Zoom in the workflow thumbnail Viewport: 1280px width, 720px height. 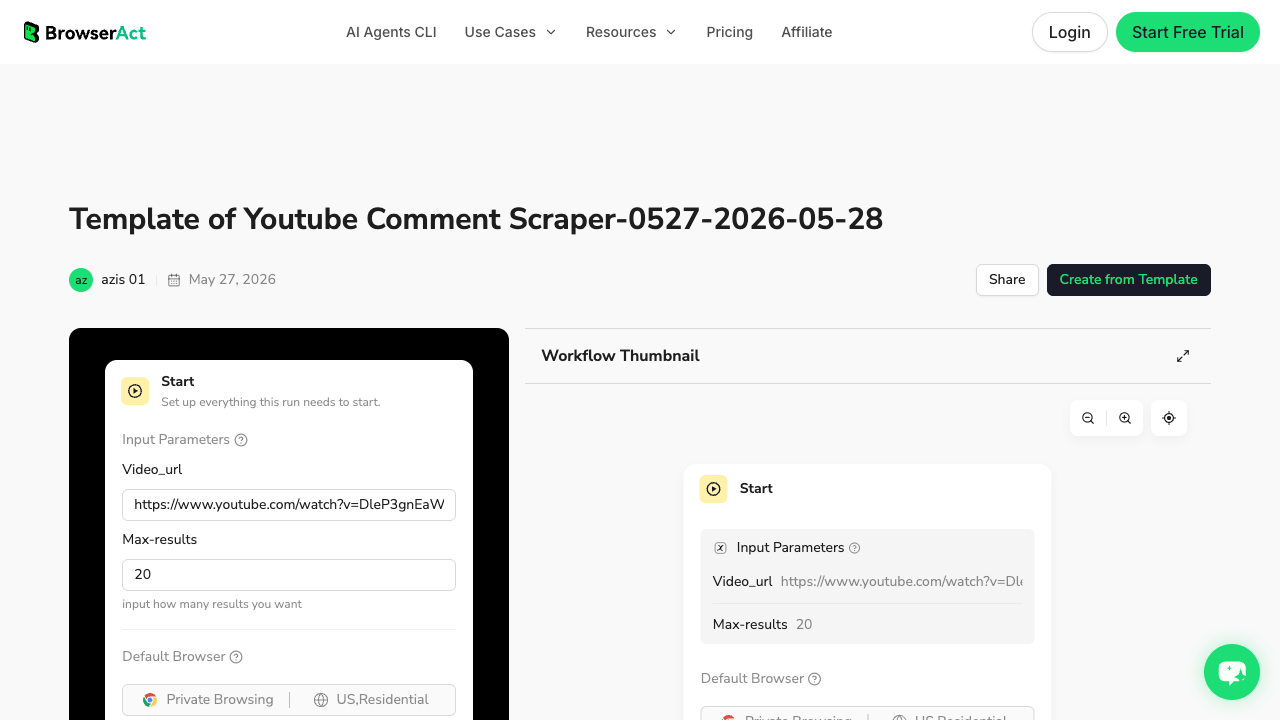click(x=1125, y=418)
